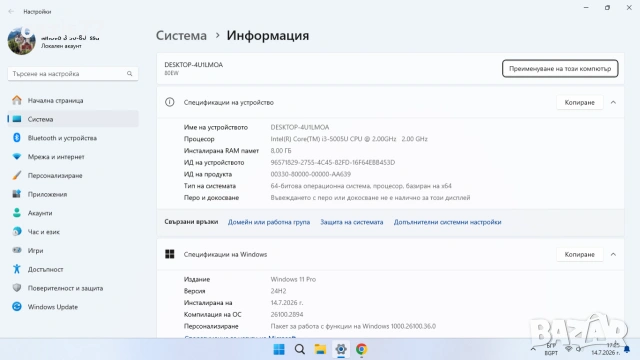
Task: Click the Час и език globe icon
Action: click(x=17, y=231)
